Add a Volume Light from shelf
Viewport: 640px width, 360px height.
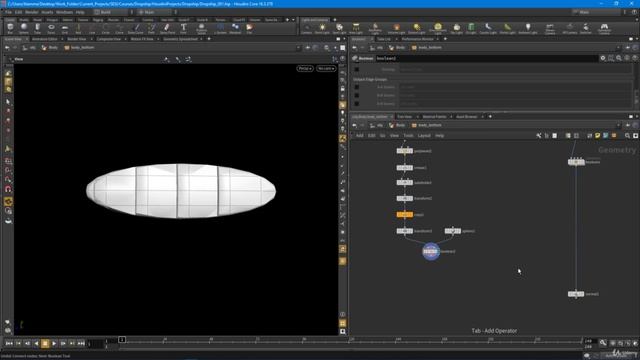point(396,29)
